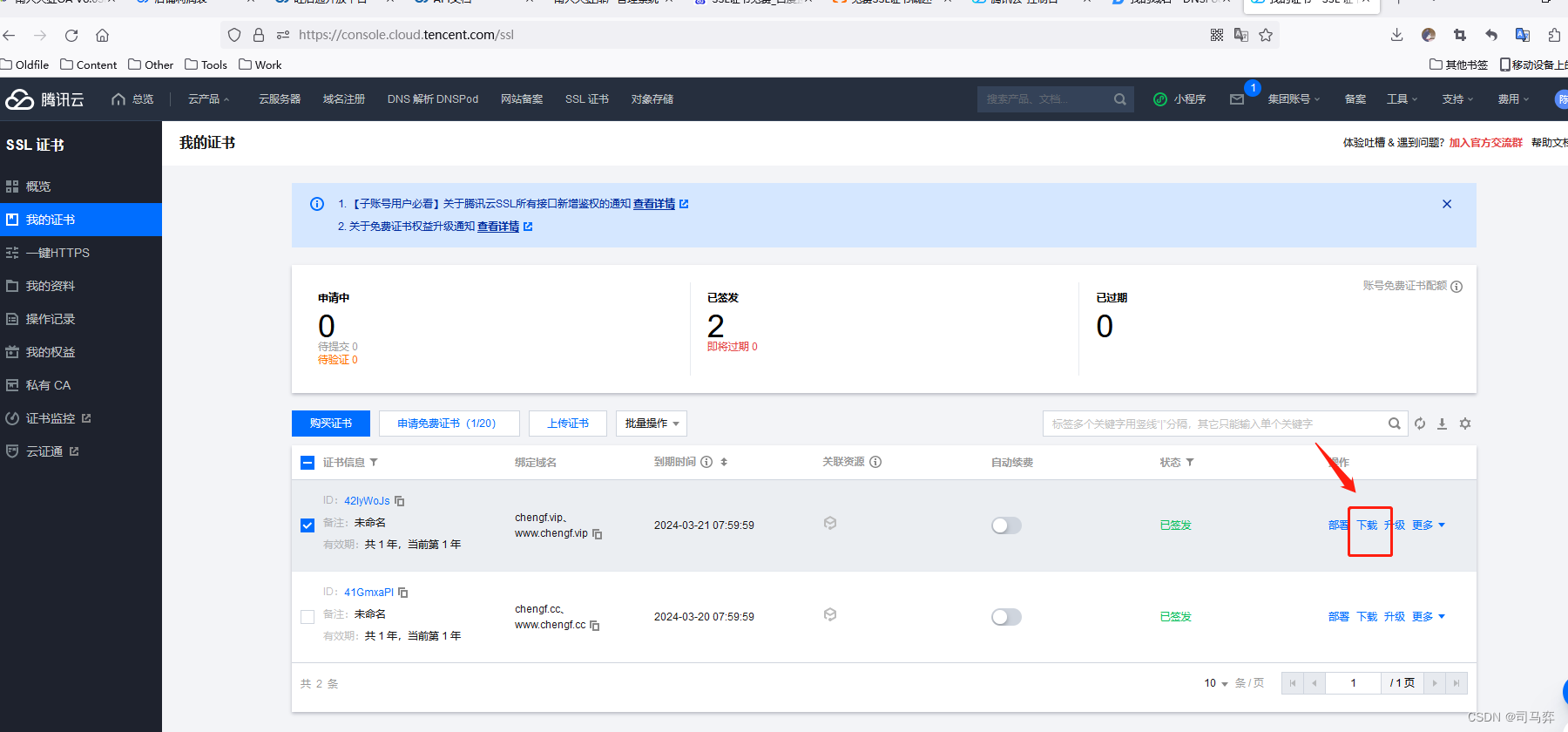Viewport: 1568px width, 732px height.
Task: Enable auto-renew for chengf.cc
Action: coord(1006,617)
